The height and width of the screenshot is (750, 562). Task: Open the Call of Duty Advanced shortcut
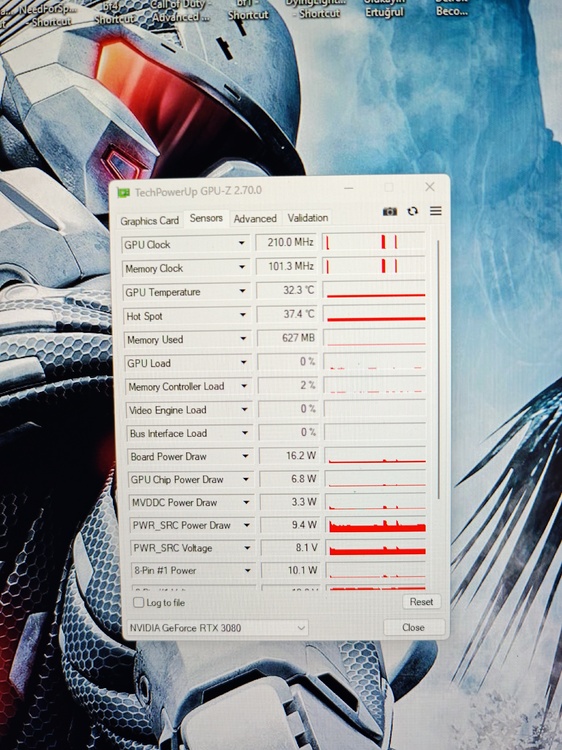tap(180, 11)
